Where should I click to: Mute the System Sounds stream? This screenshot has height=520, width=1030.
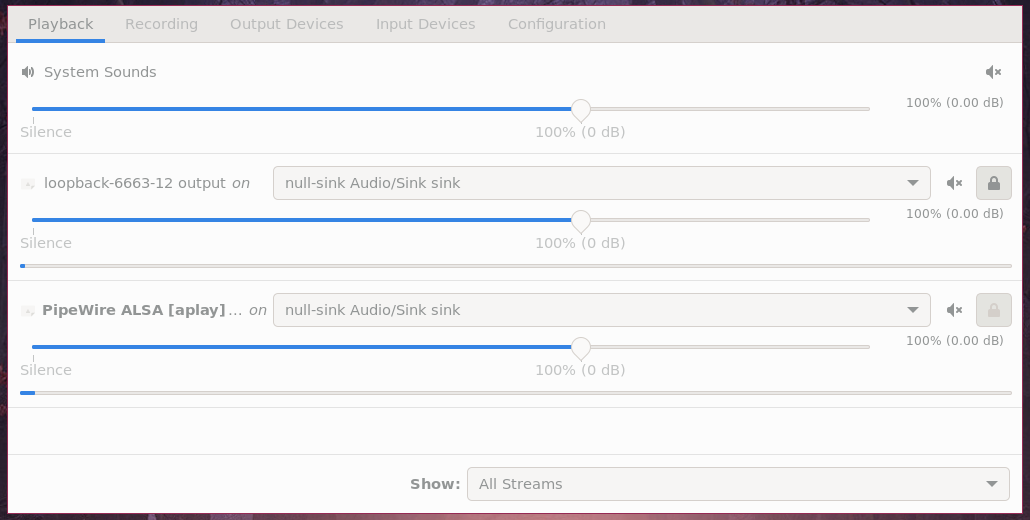tap(993, 72)
